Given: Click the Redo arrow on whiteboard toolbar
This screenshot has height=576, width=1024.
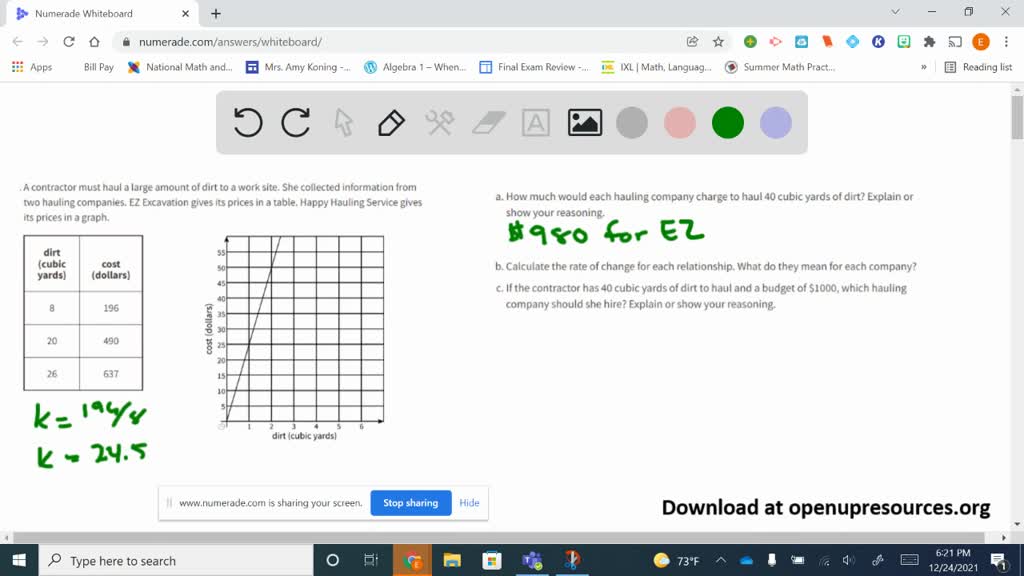Looking at the screenshot, I should [296, 122].
